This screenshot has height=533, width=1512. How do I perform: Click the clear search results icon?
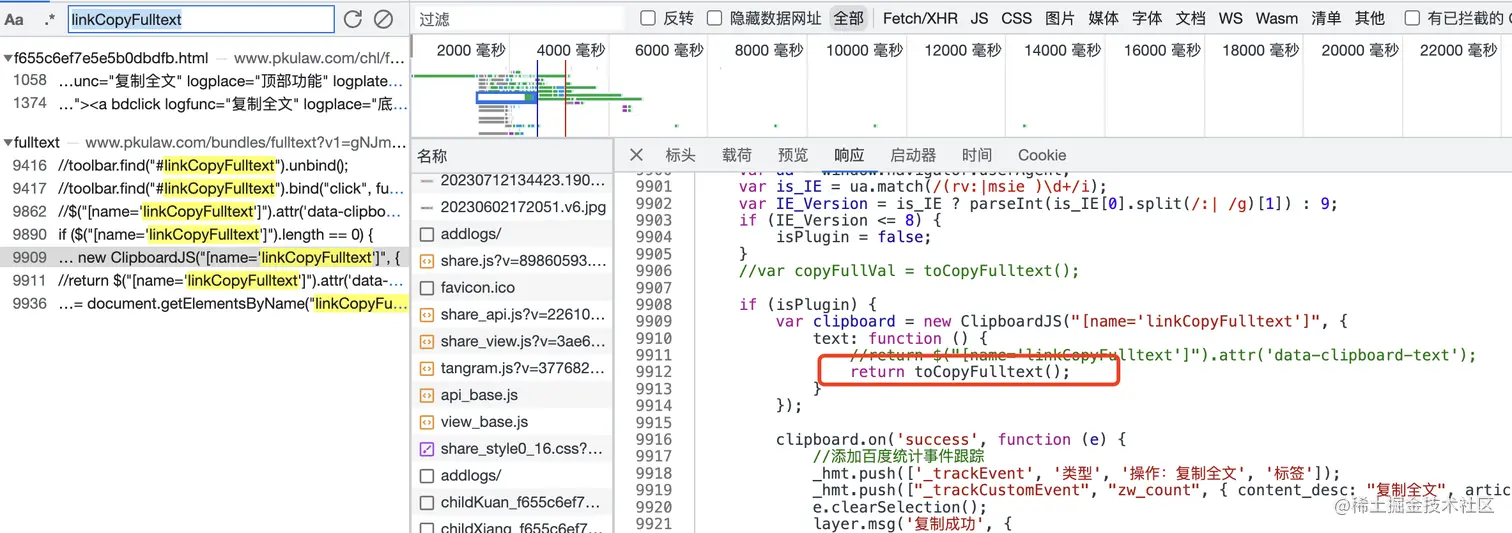[x=382, y=19]
